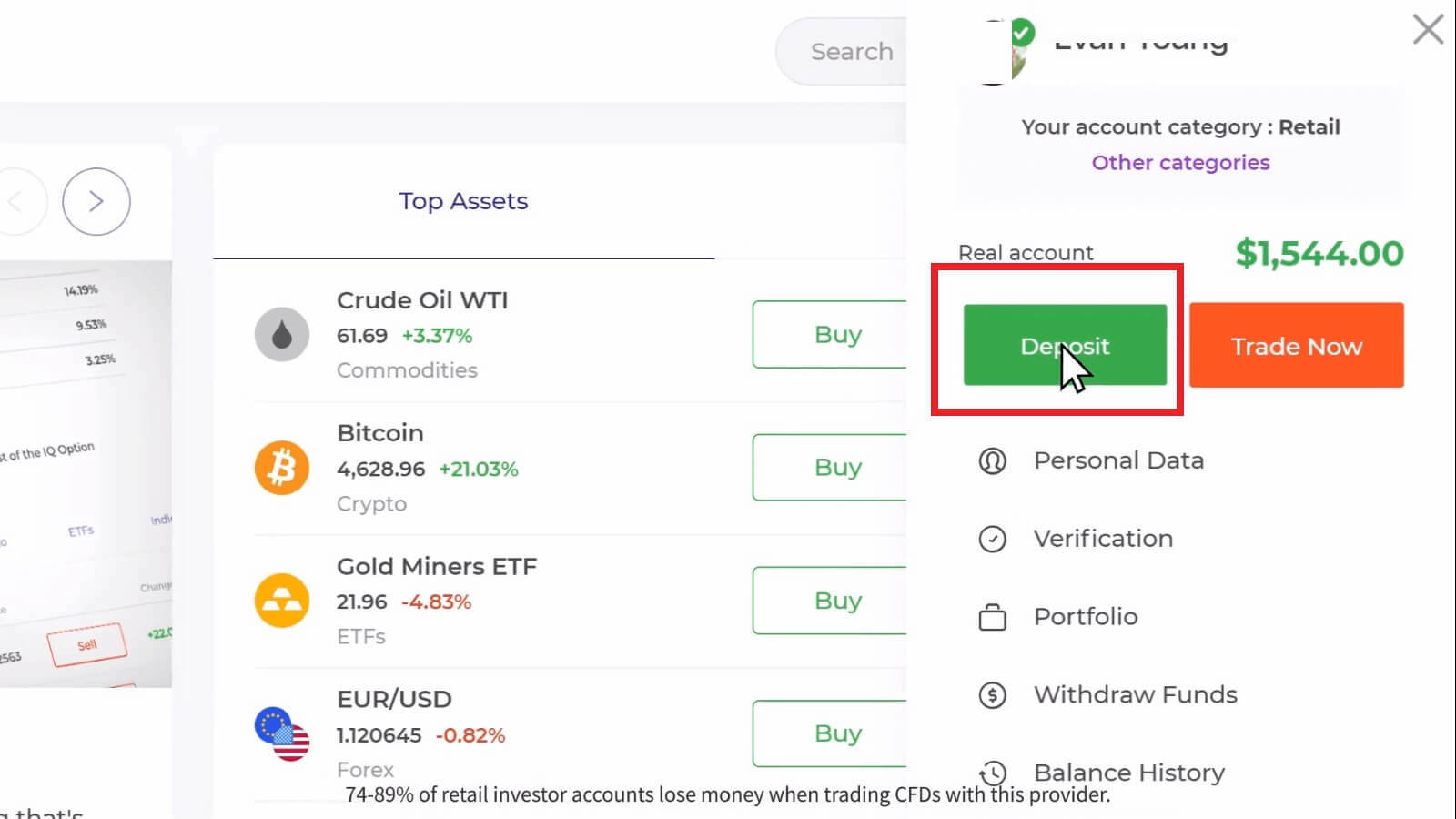The height and width of the screenshot is (819, 1456).
Task: Switch to the Top Assets tab
Action: tap(463, 201)
